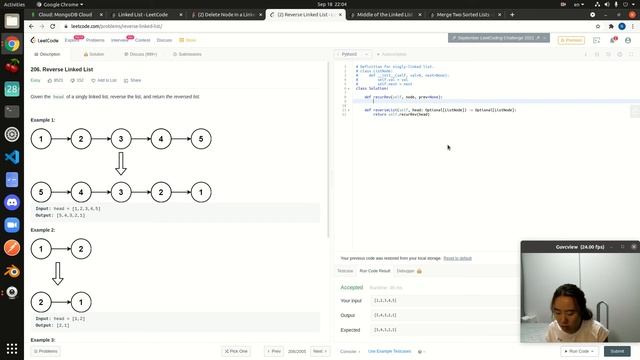Viewport: 640px width, 360px height.
Task: Open Visual Studio Code from the dock
Action: point(12,157)
